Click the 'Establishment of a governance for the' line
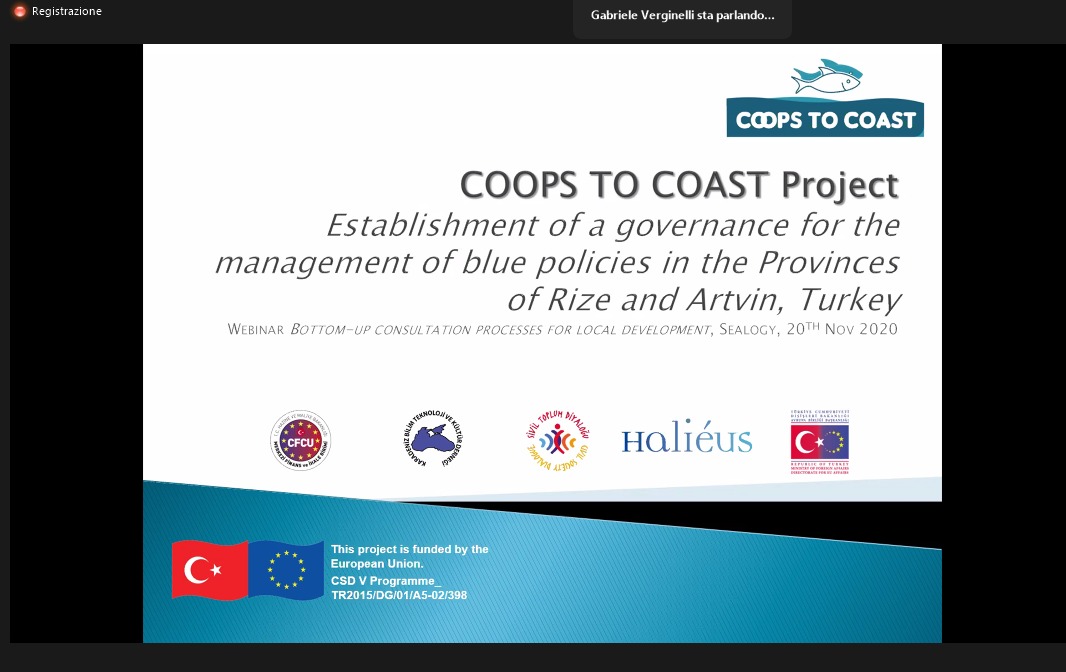 point(613,225)
